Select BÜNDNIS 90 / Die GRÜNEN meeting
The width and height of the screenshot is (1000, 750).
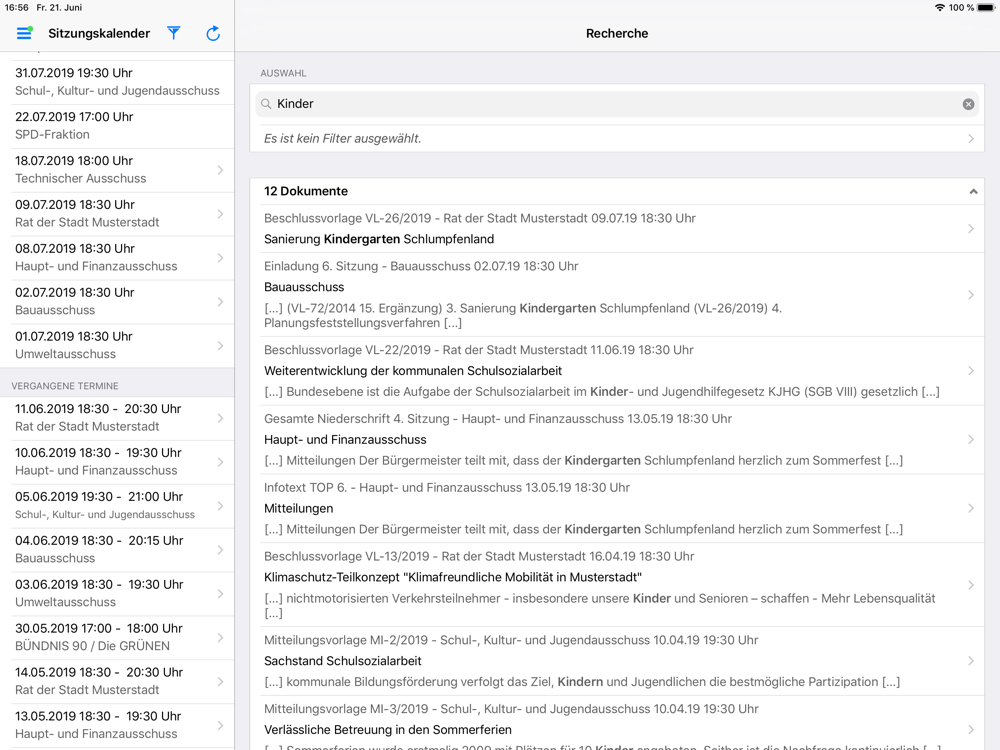pos(117,637)
